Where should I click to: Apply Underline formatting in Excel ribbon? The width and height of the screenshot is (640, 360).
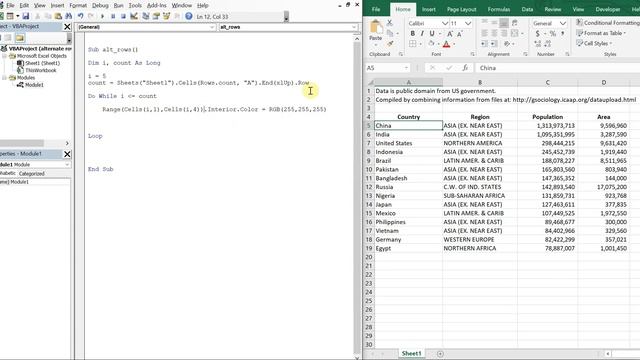[x=431, y=33]
